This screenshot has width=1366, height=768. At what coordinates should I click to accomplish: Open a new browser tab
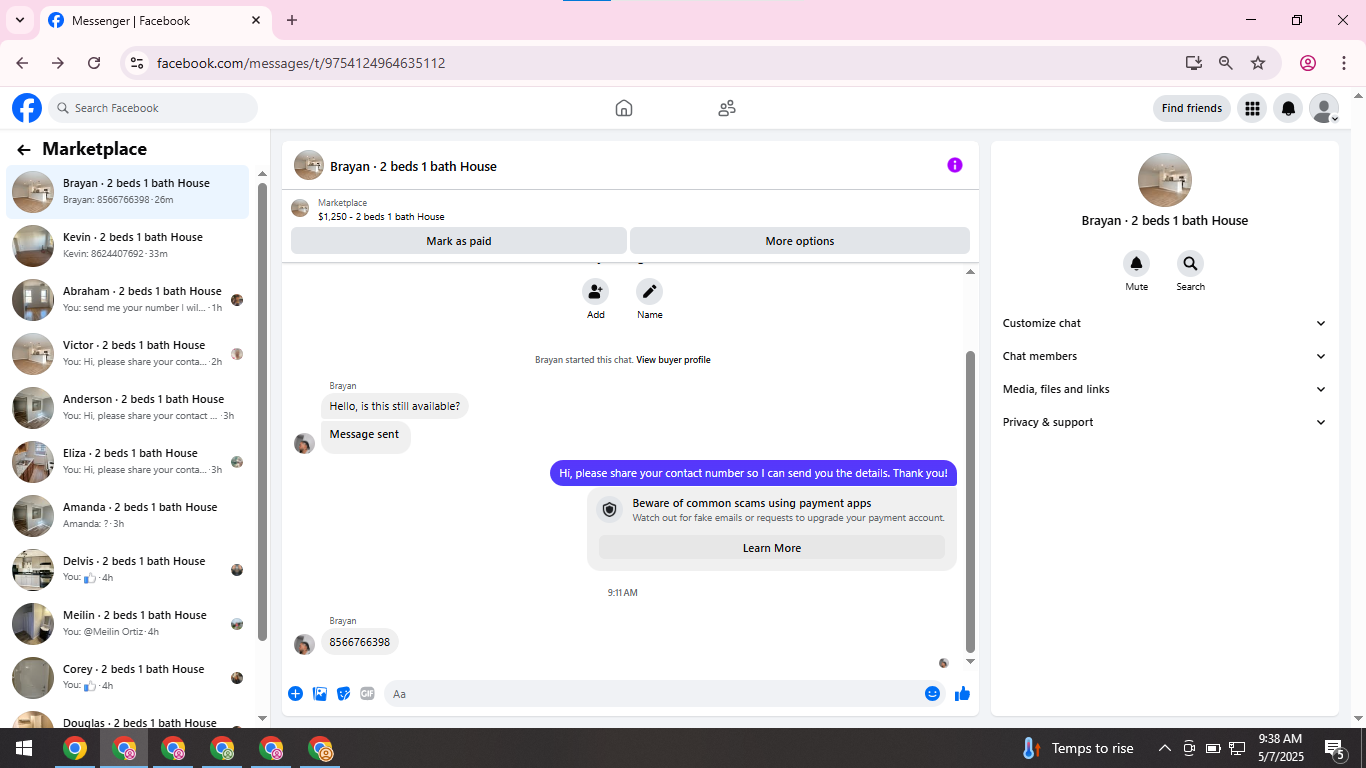(292, 20)
